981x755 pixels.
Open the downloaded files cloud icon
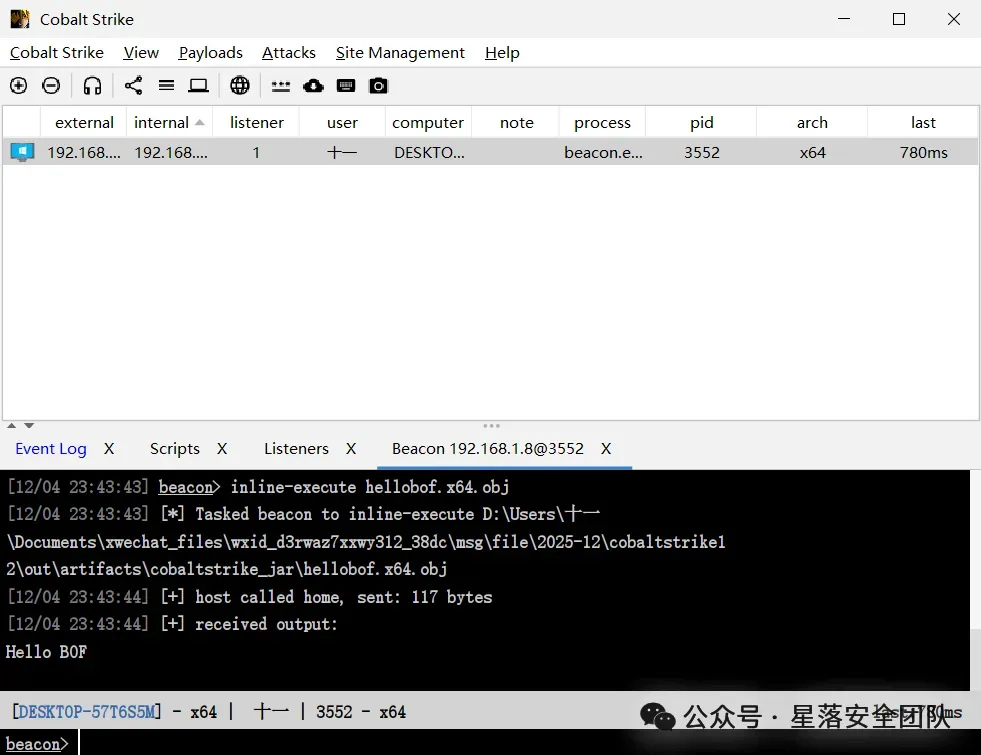(x=313, y=86)
